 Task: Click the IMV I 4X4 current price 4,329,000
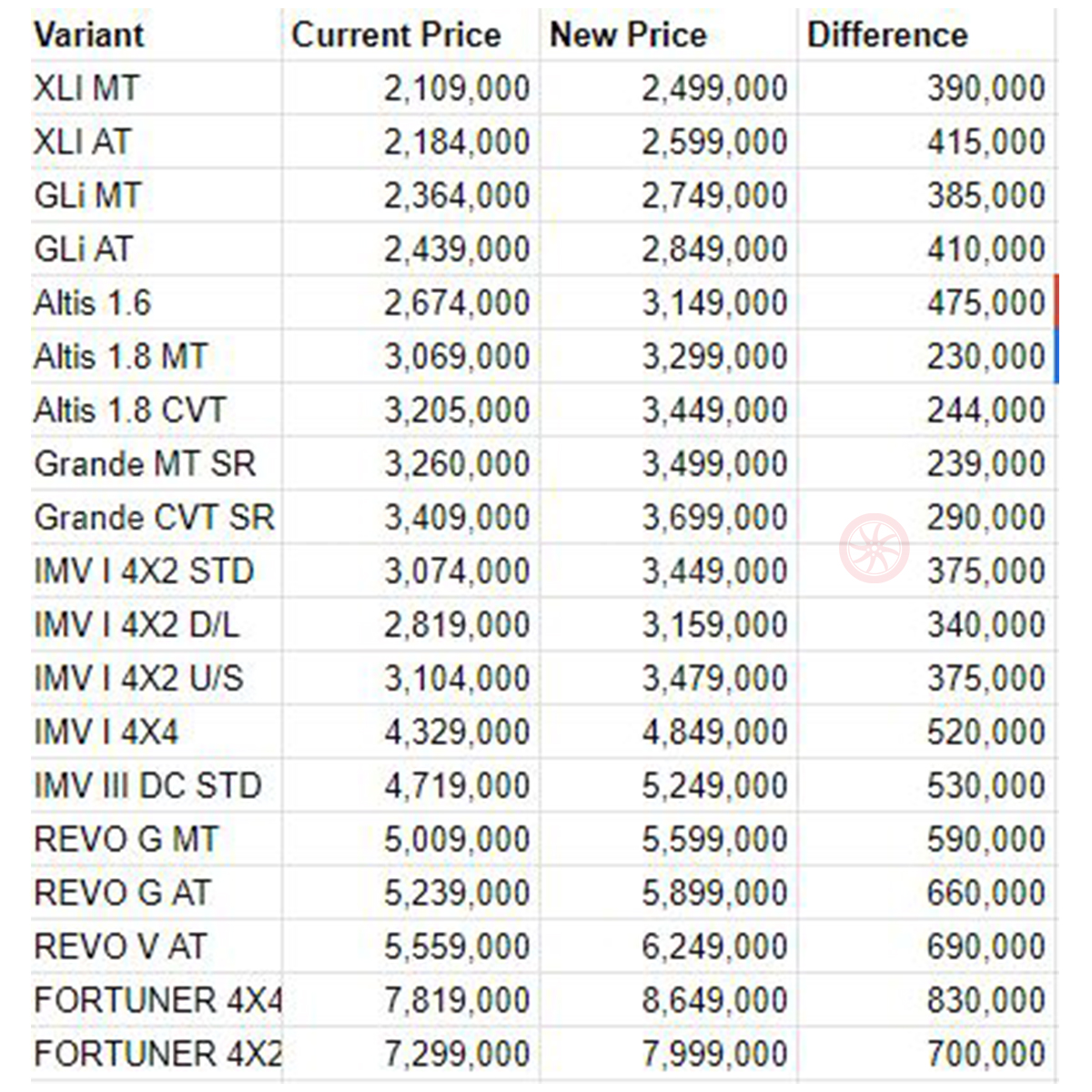pos(411,733)
